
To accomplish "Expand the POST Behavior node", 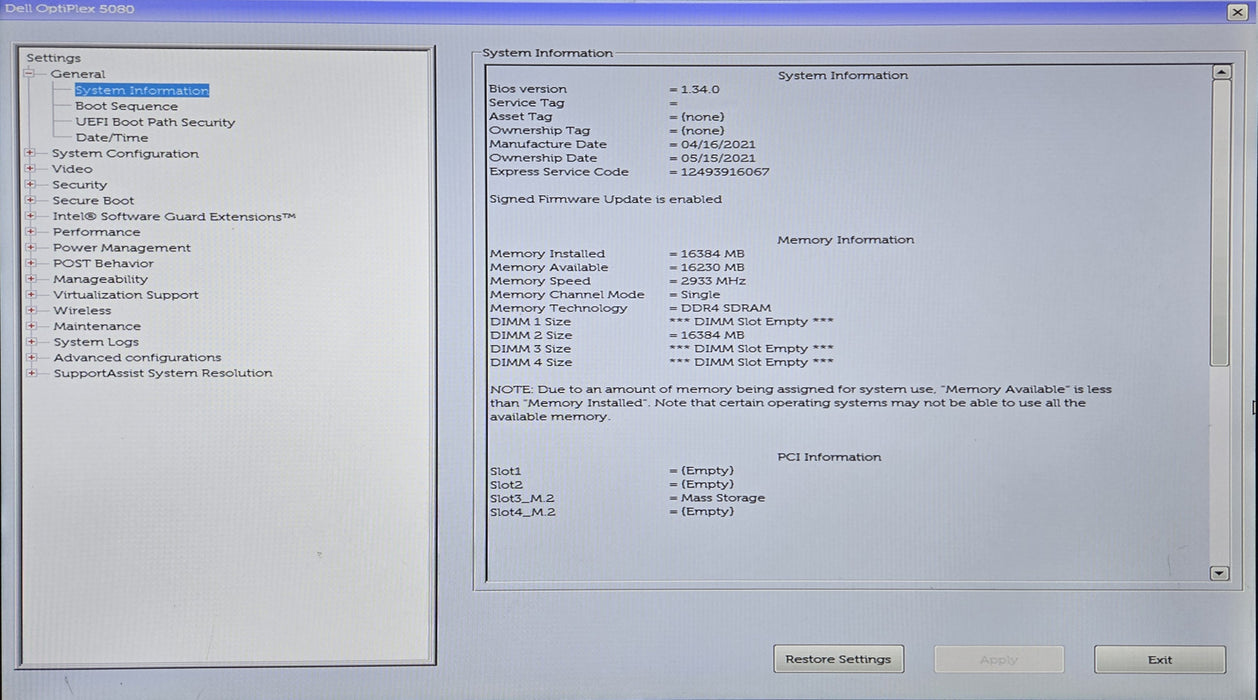I will click(30, 263).
